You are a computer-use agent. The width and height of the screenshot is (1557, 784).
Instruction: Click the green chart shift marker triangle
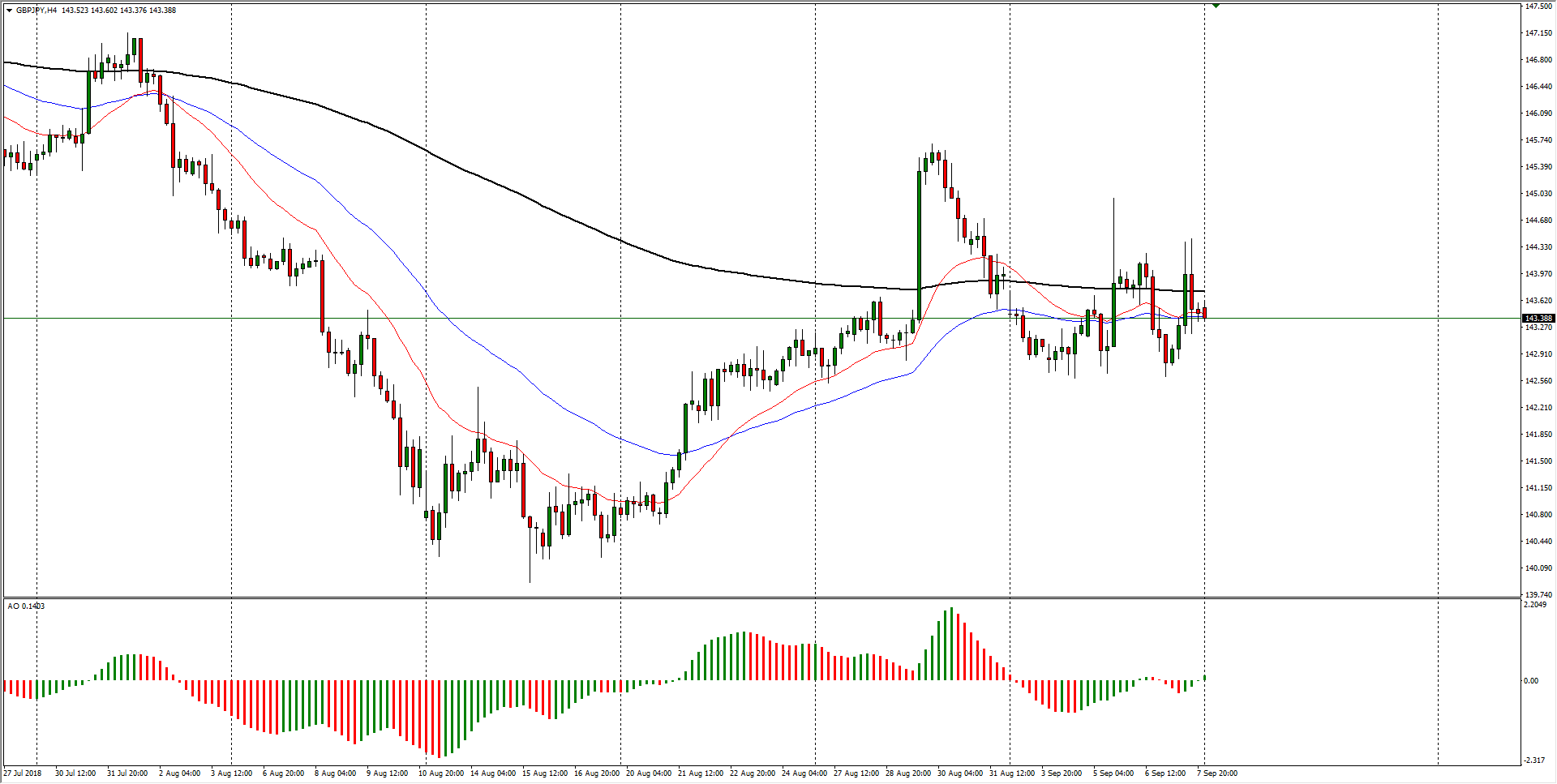click(1216, 6)
